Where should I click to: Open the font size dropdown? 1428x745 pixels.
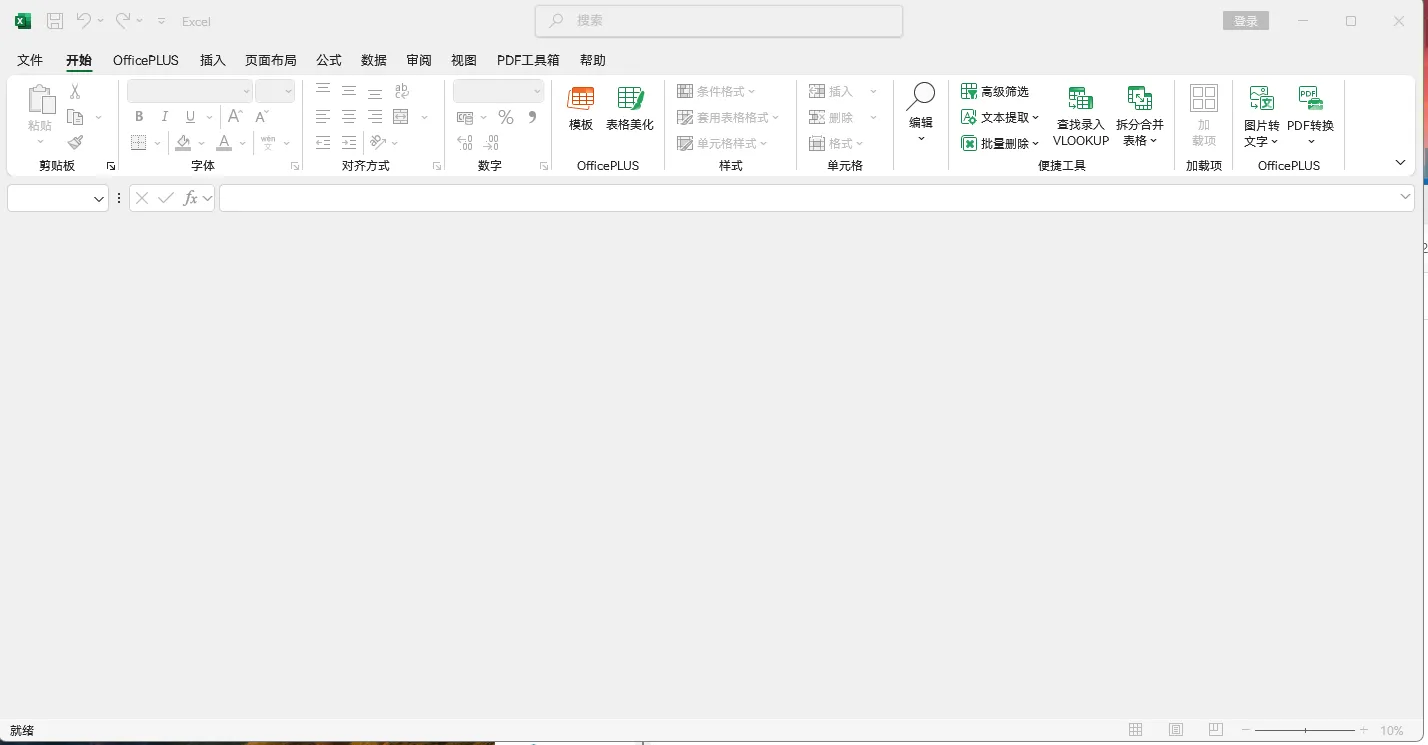click(288, 91)
